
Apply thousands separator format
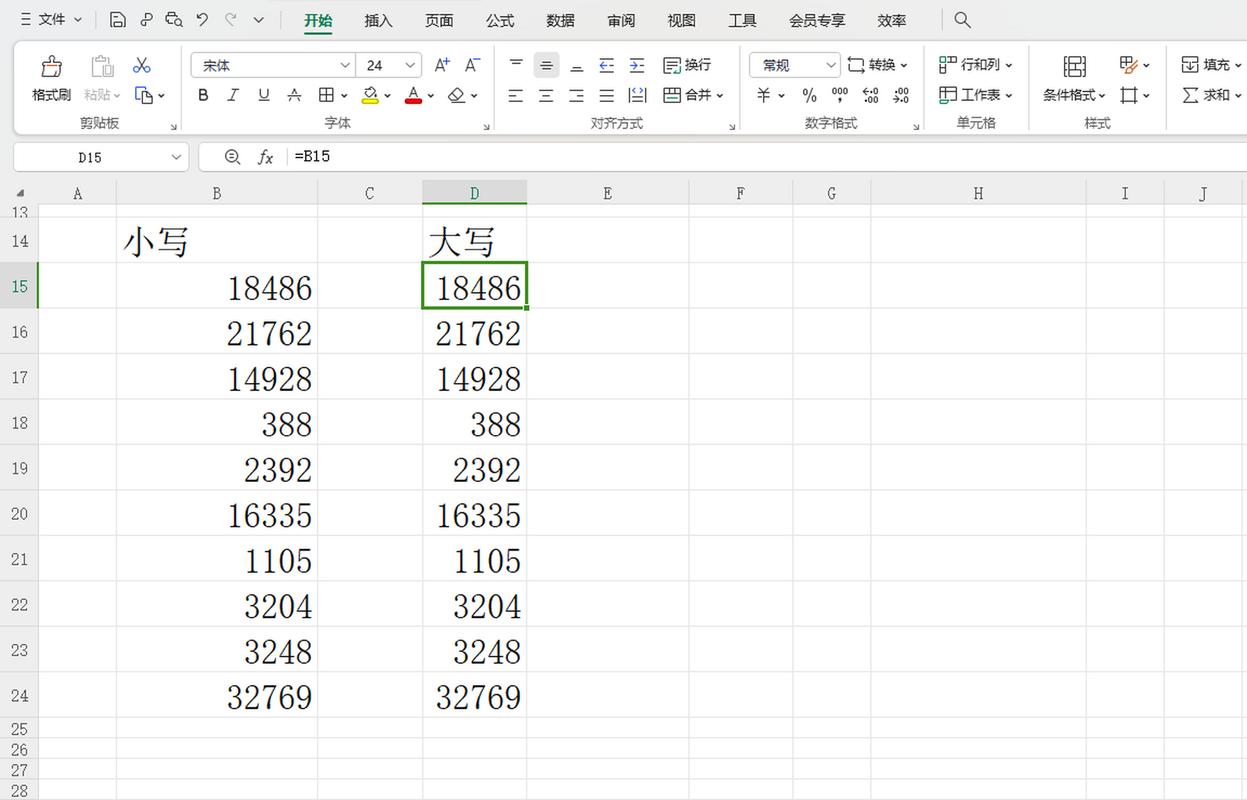coord(840,96)
